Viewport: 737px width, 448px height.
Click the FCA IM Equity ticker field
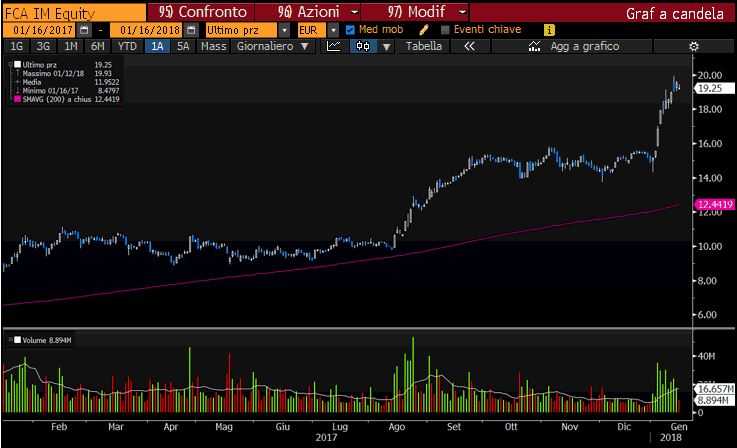pyautogui.click(x=74, y=13)
